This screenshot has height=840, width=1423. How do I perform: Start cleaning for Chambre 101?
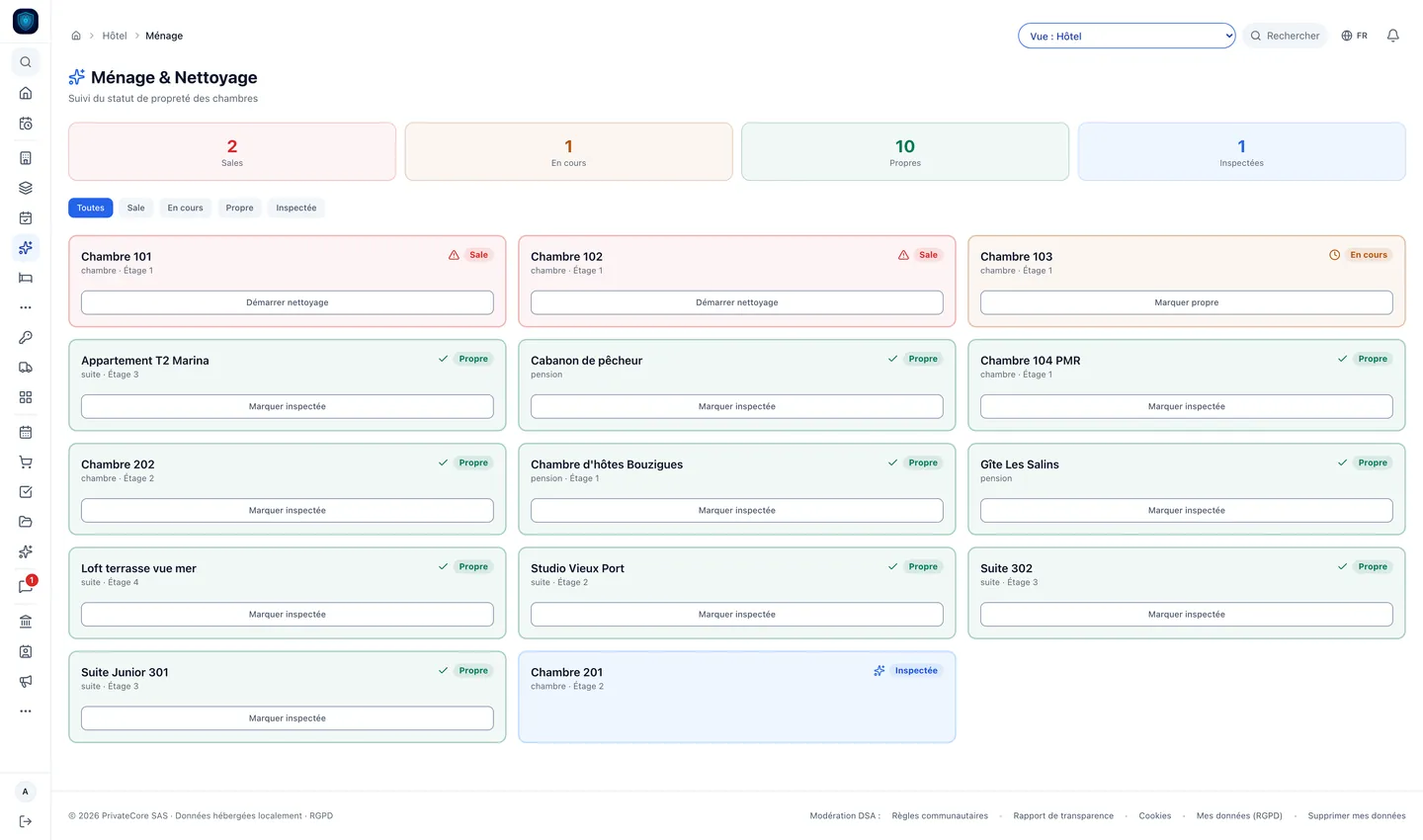288,302
